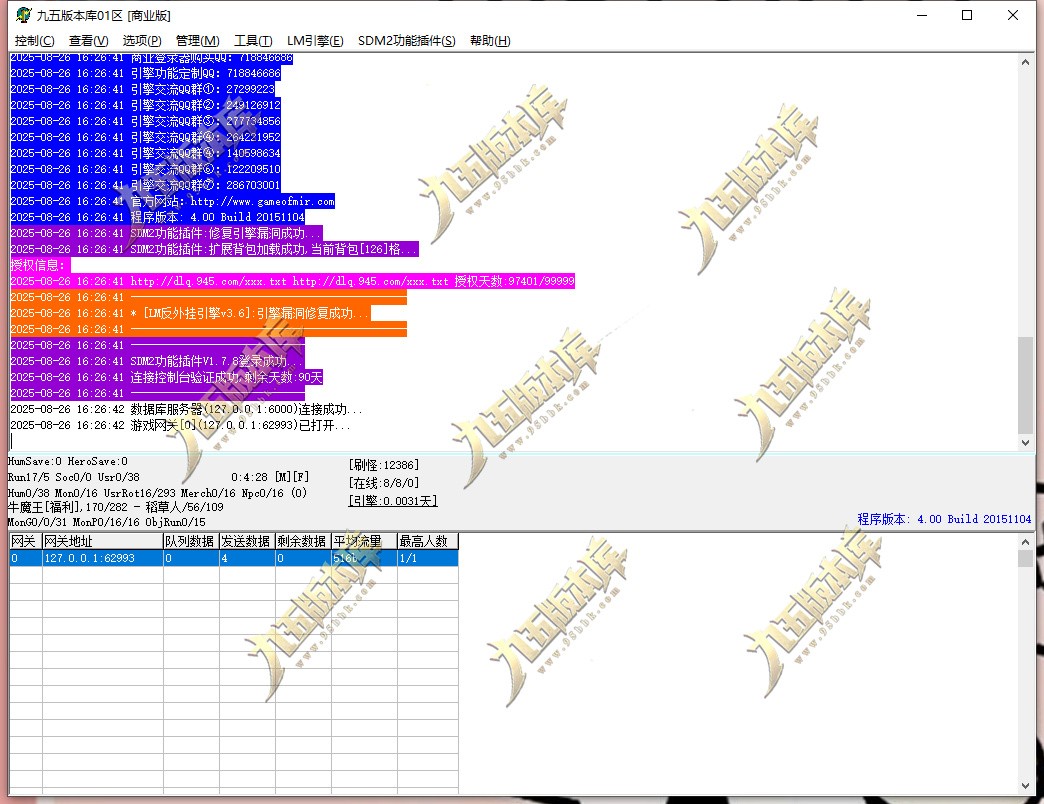This screenshot has width=1044, height=804.
Task: Click log scrollbar down arrow
Action: tap(1025, 443)
